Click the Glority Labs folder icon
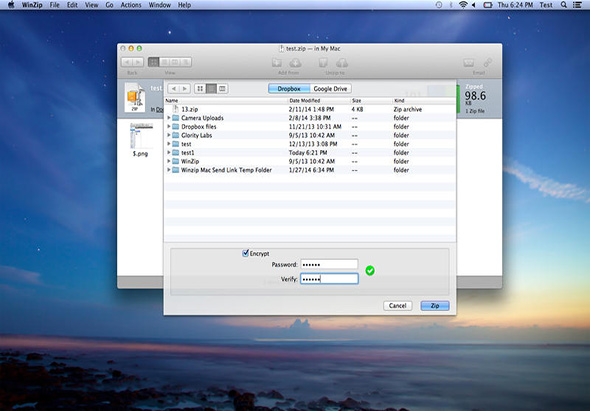The height and width of the screenshot is (411, 590). pyautogui.click(x=176, y=135)
